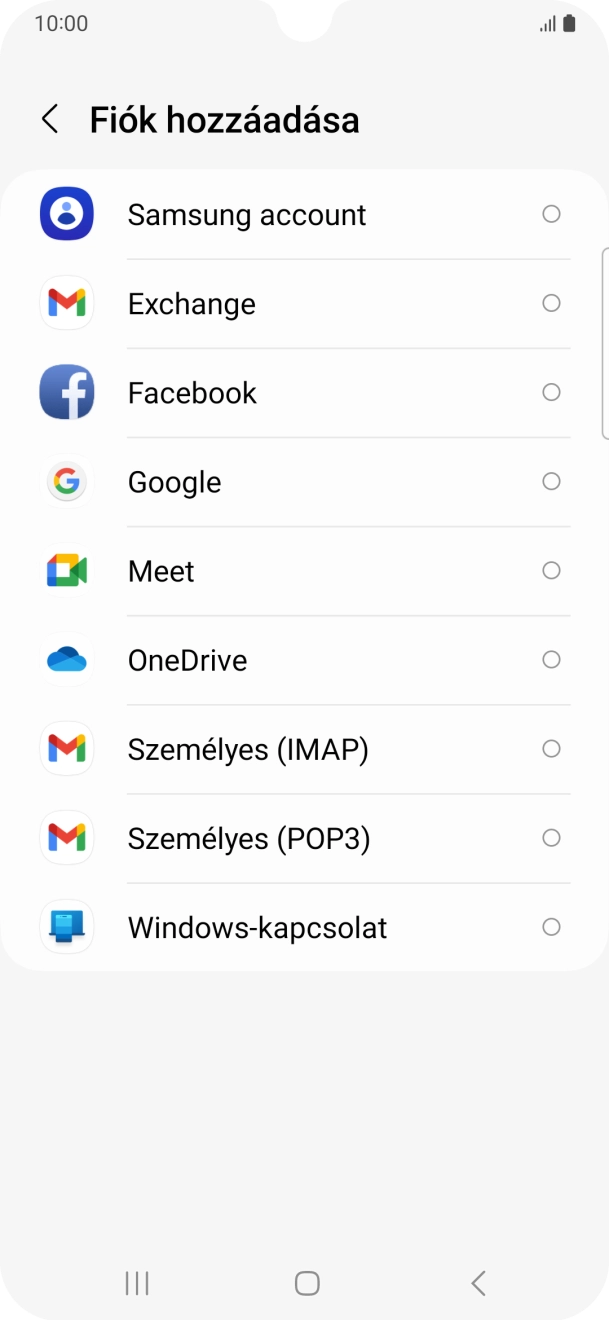Select the radio button next to Samsung account
The height and width of the screenshot is (1320, 609).
pyautogui.click(x=551, y=213)
